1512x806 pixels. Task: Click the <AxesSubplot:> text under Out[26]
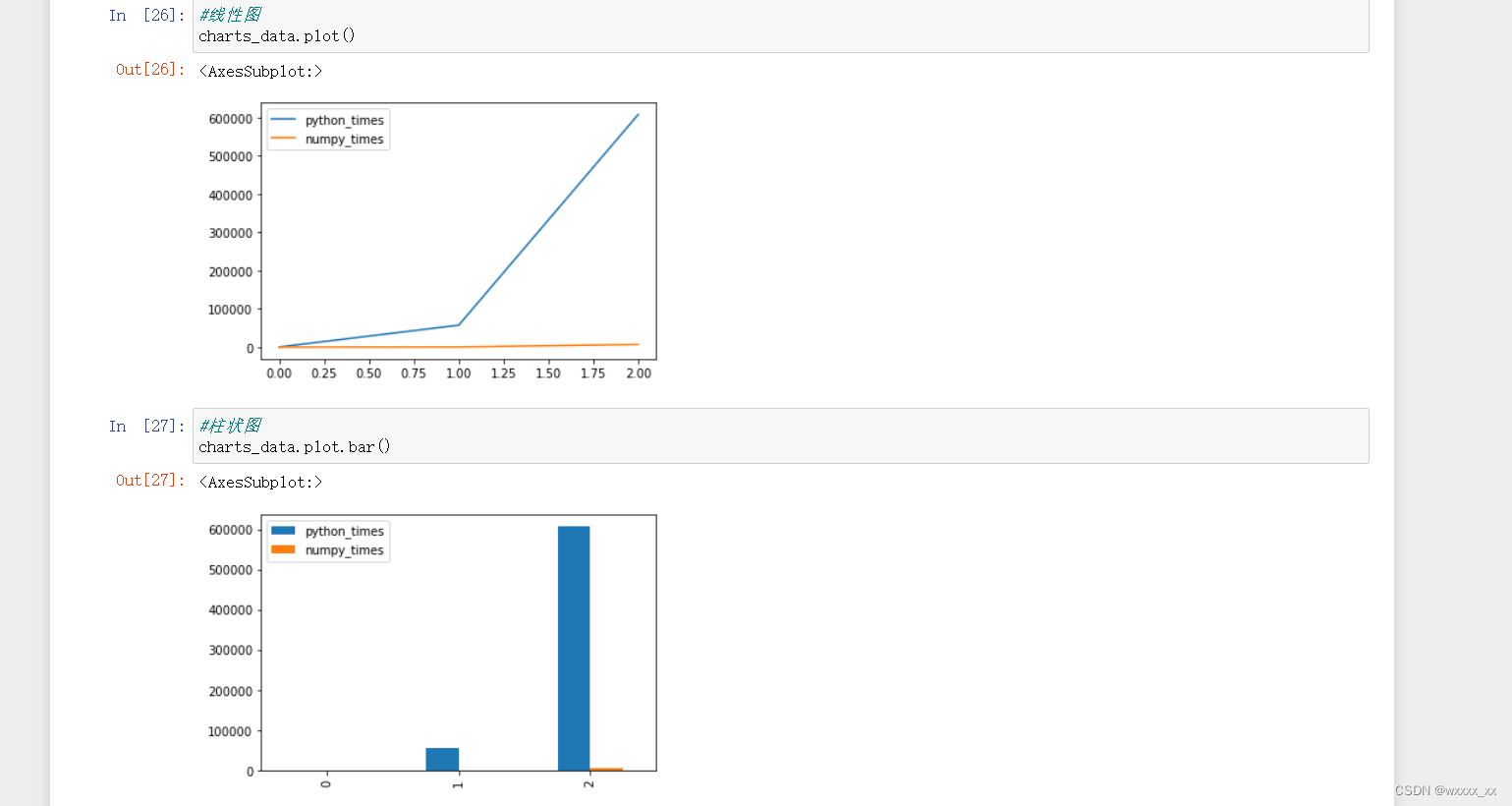[x=260, y=71]
